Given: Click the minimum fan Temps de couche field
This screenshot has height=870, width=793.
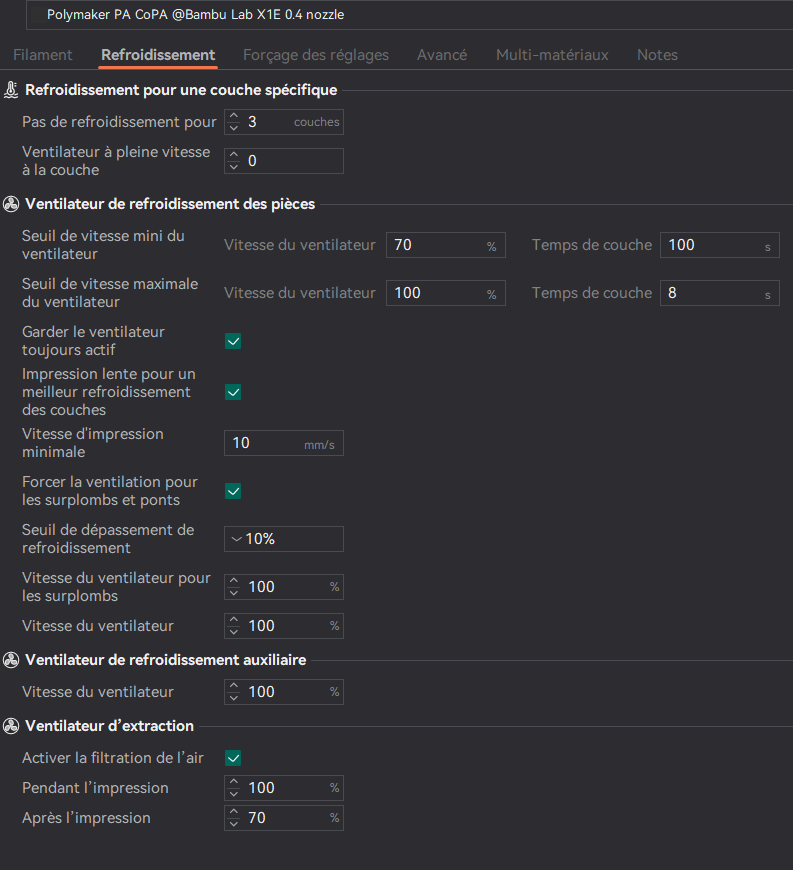Looking at the screenshot, I should (710, 245).
